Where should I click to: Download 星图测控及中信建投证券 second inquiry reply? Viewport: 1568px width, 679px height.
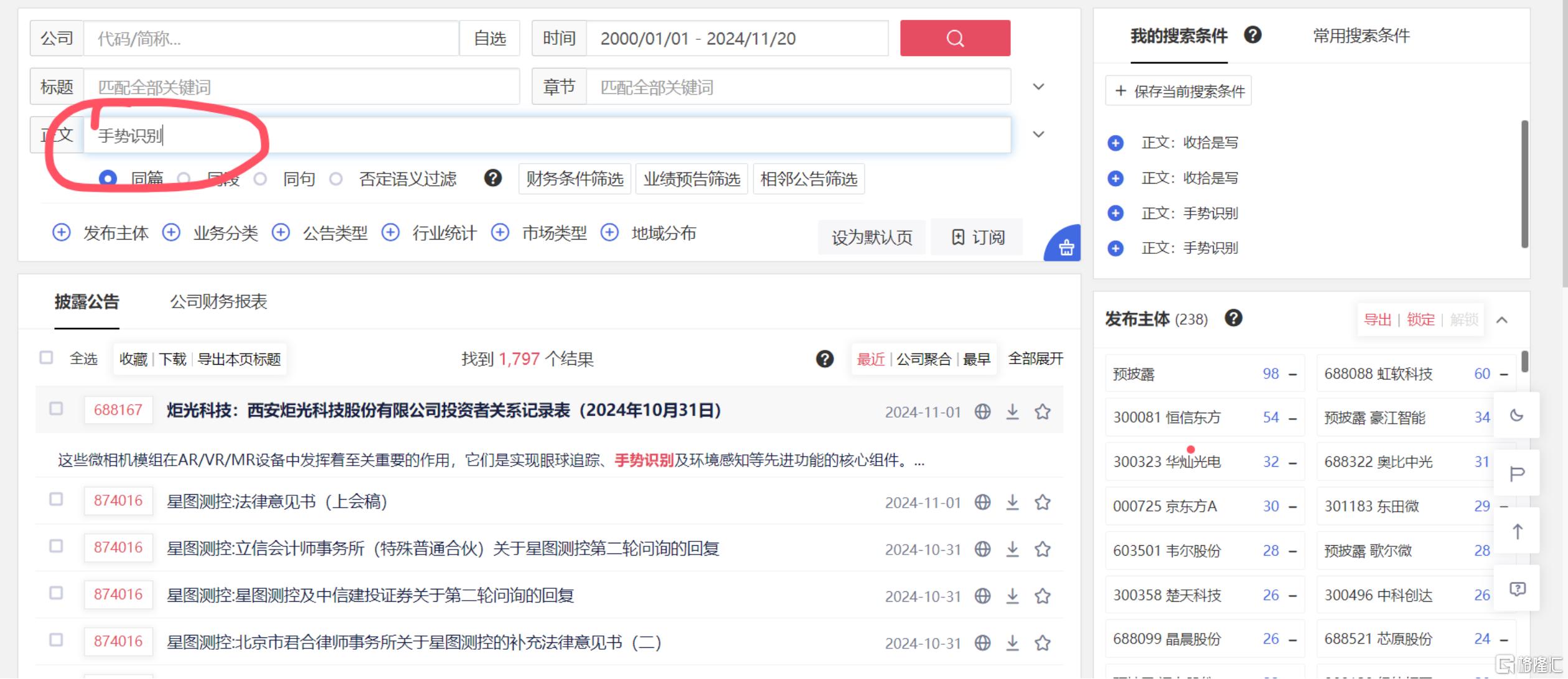[x=1013, y=596]
